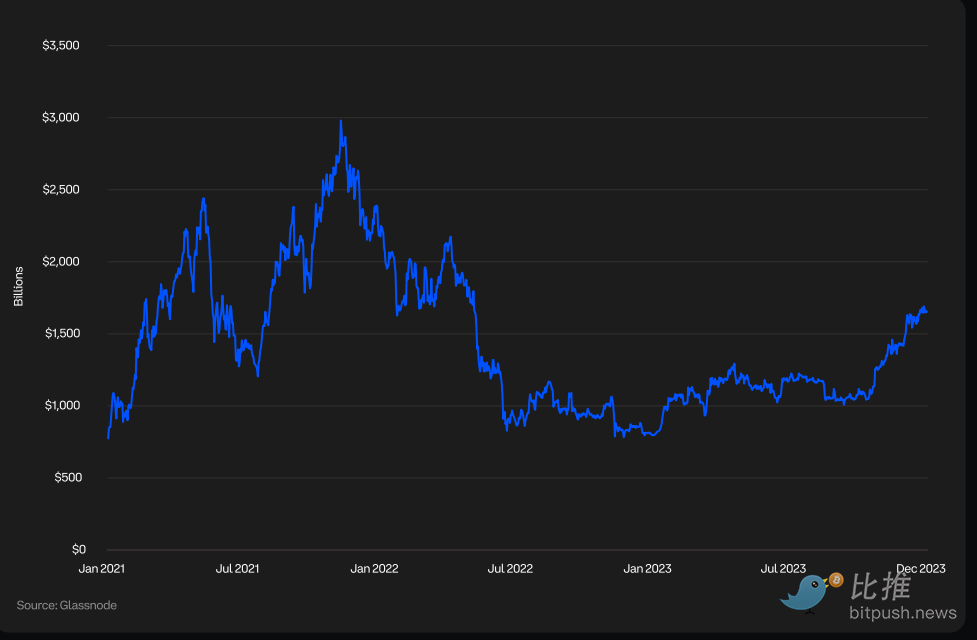
Task: Click the chart line's highest peak near $3,000
Action: point(341,122)
